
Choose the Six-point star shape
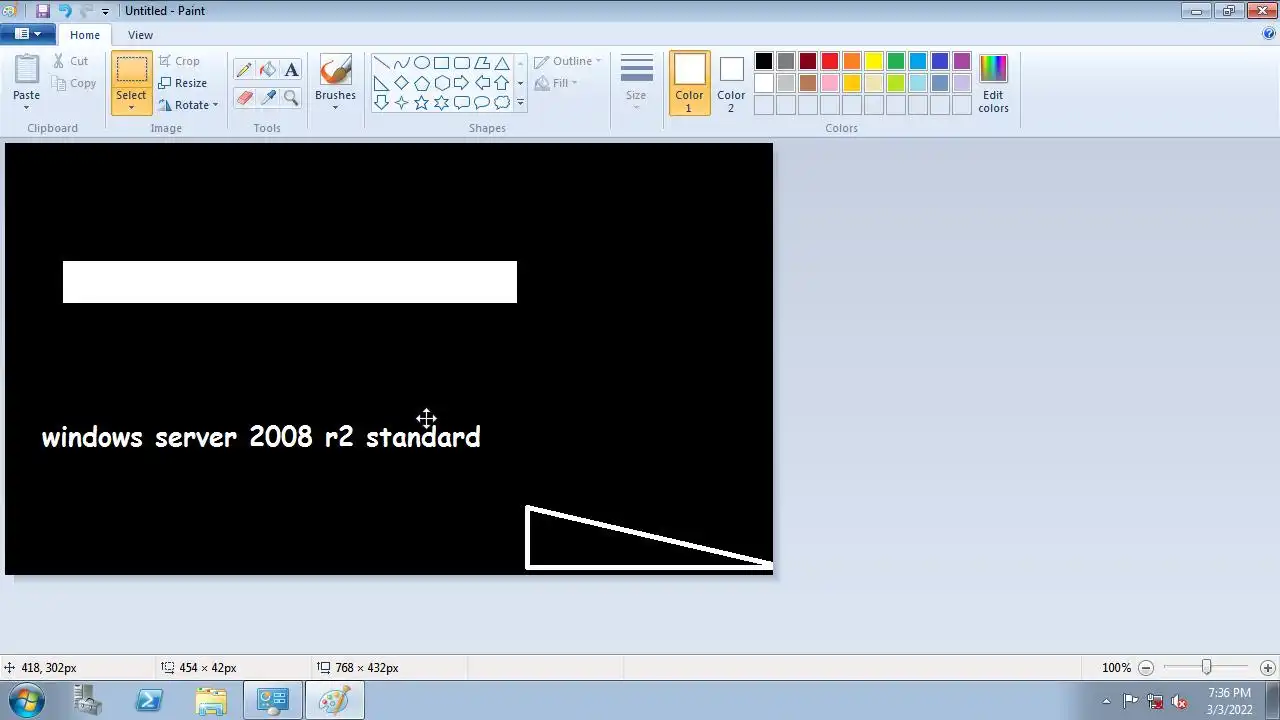(441, 102)
